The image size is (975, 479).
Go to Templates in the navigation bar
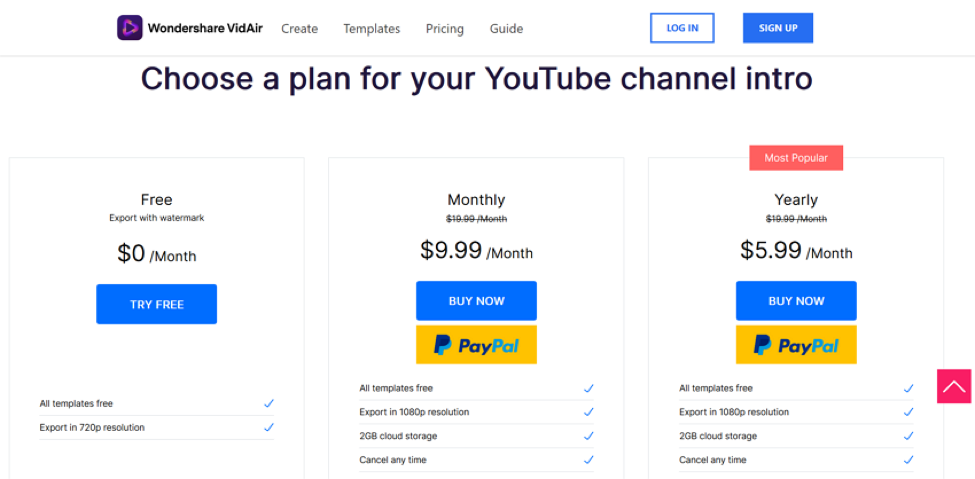click(372, 29)
